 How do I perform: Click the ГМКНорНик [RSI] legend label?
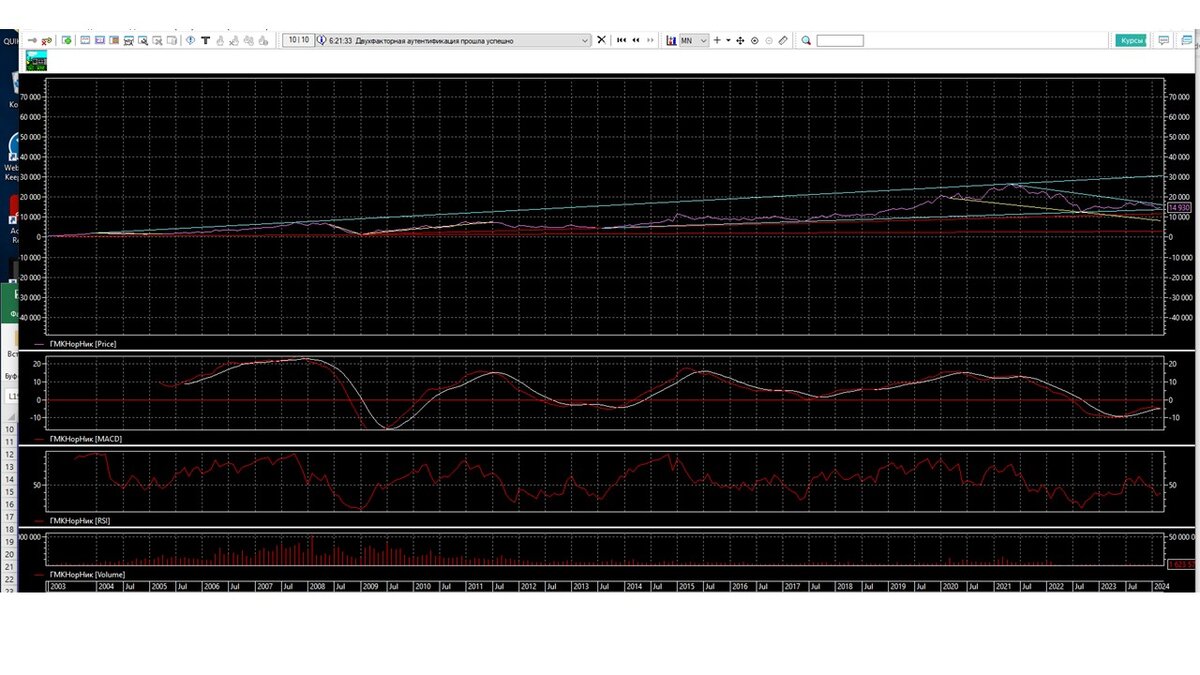pos(80,521)
